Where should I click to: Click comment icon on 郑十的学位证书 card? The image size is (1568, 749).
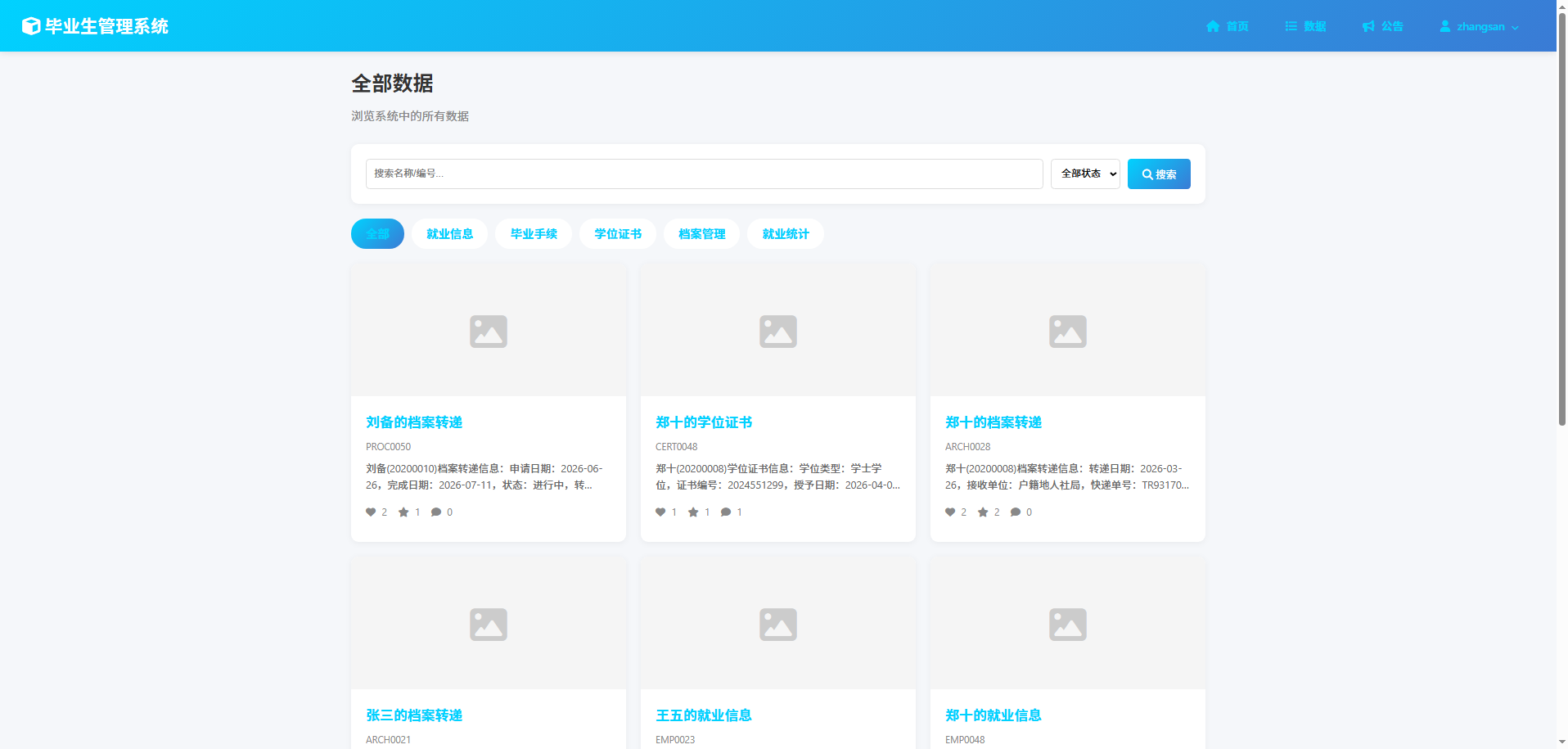coord(726,512)
